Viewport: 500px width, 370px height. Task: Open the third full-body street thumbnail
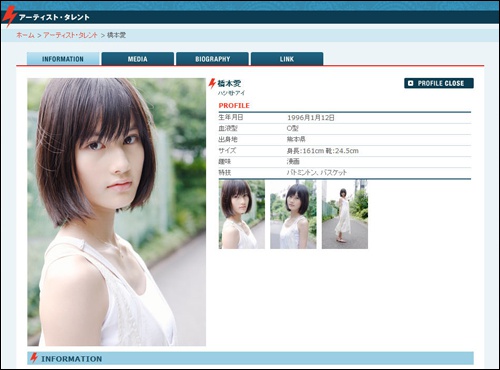345,214
